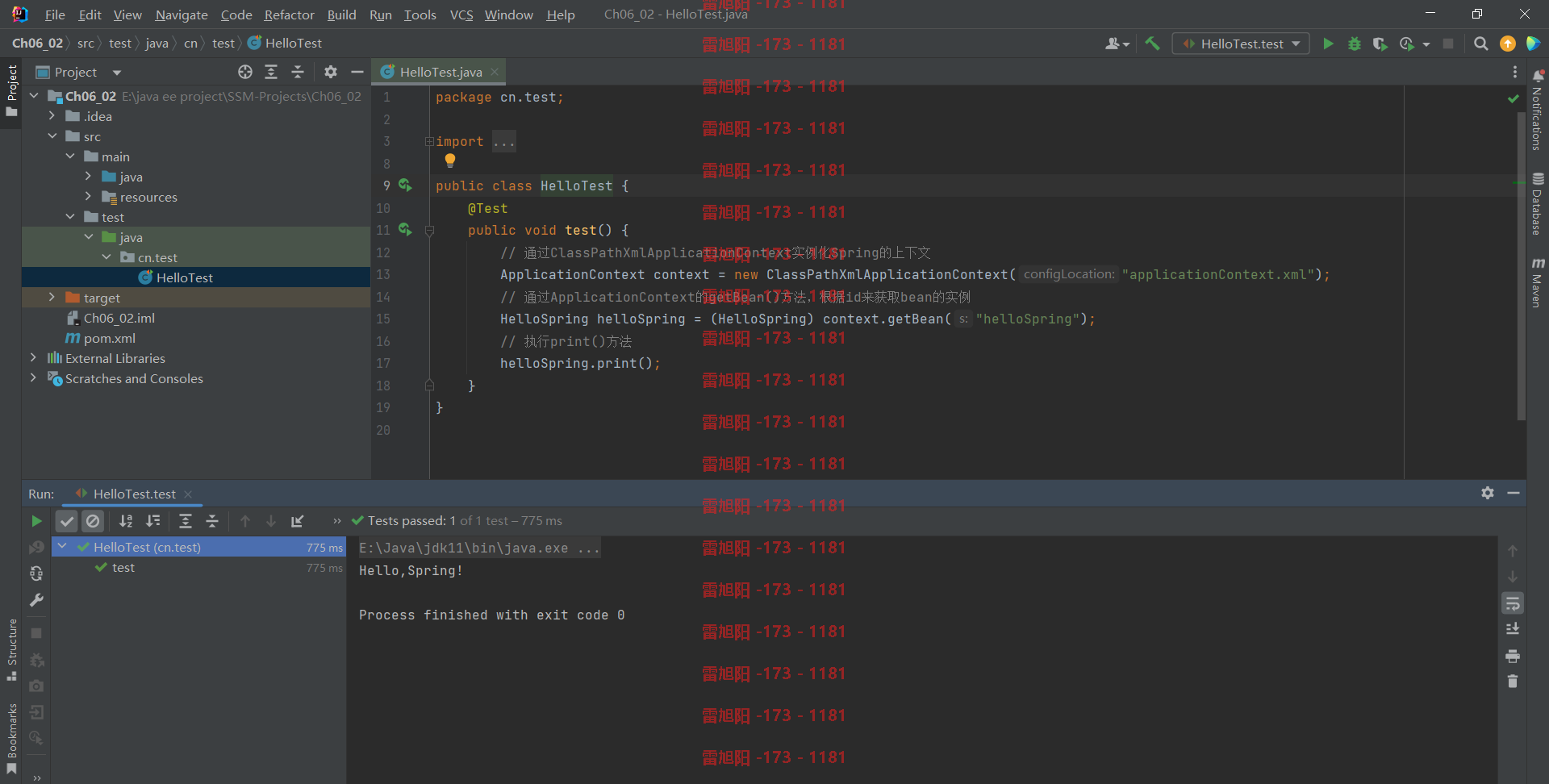The image size is (1549, 784).
Task: Select HelloTest.java editor tab
Action: tap(440, 72)
